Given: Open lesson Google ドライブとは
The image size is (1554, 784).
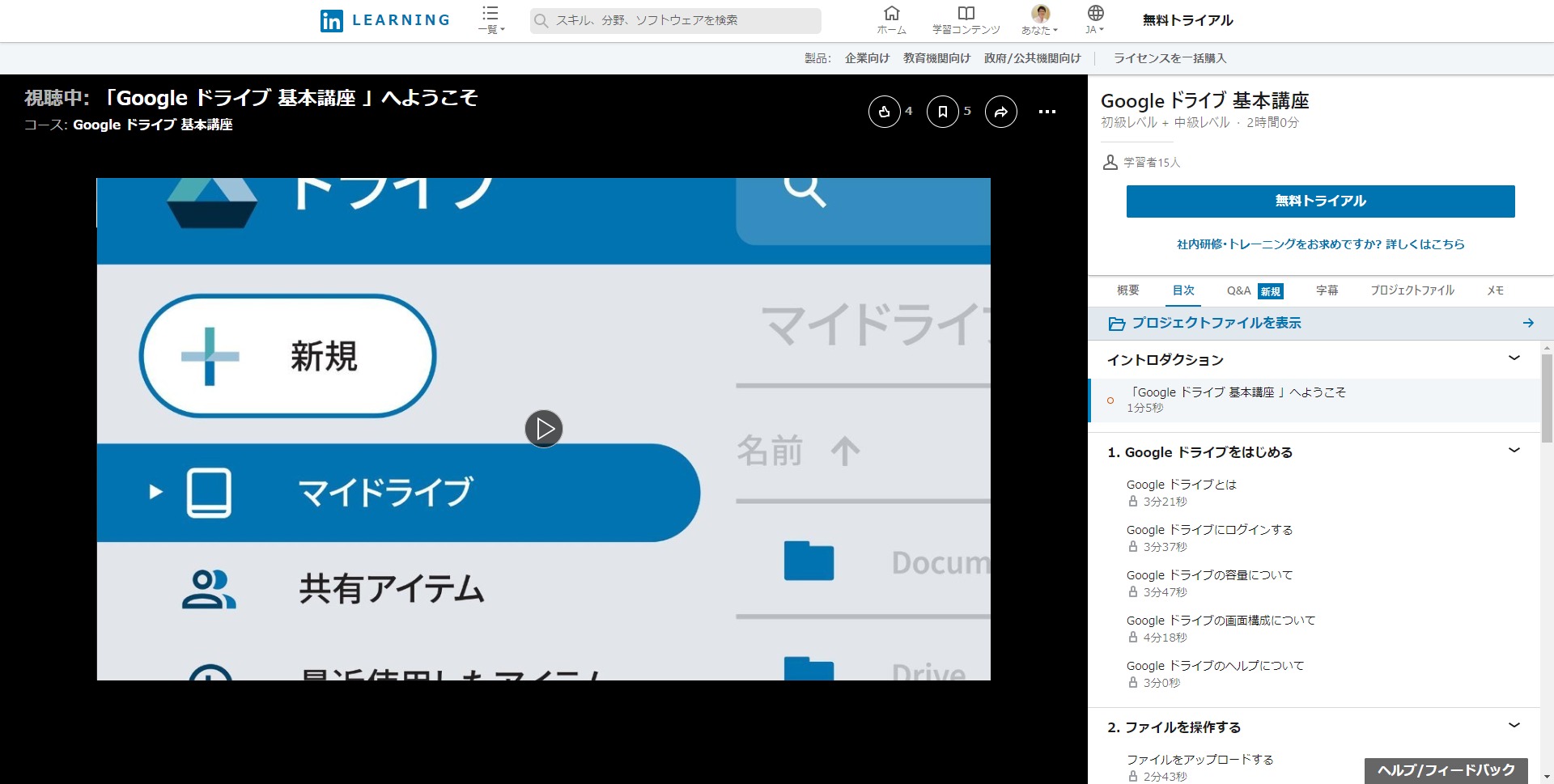Looking at the screenshot, I should click(1181, 484).
